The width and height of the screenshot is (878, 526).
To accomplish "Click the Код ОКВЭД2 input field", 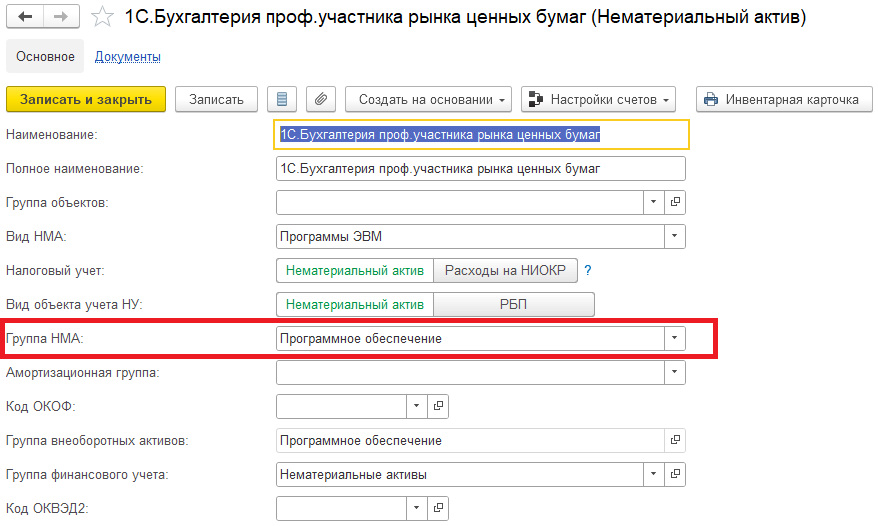I will 341,508.
